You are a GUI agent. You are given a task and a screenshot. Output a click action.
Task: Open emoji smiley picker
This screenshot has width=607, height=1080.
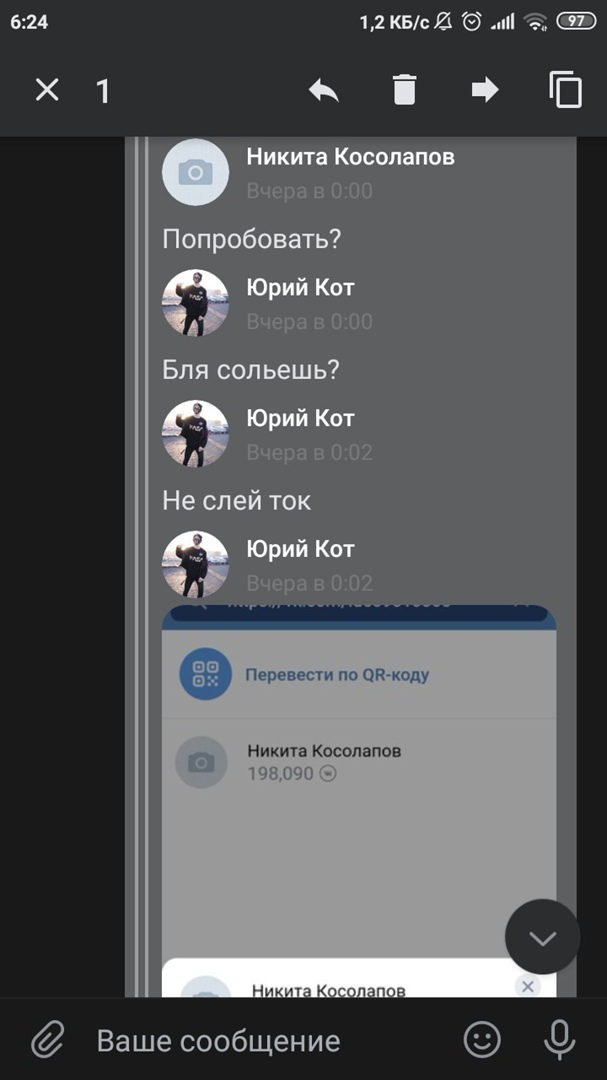[x=482, y=1040]
